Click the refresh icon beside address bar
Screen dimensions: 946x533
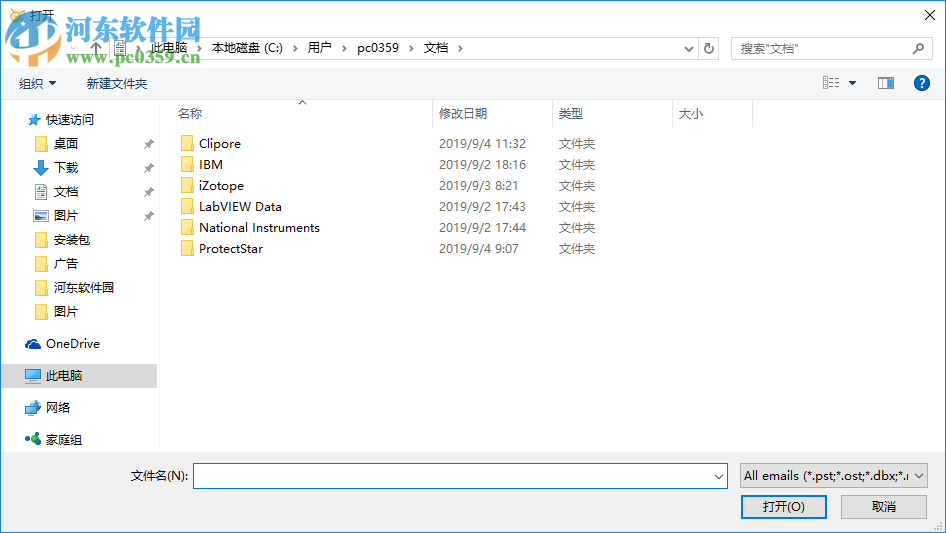[709, 48]
